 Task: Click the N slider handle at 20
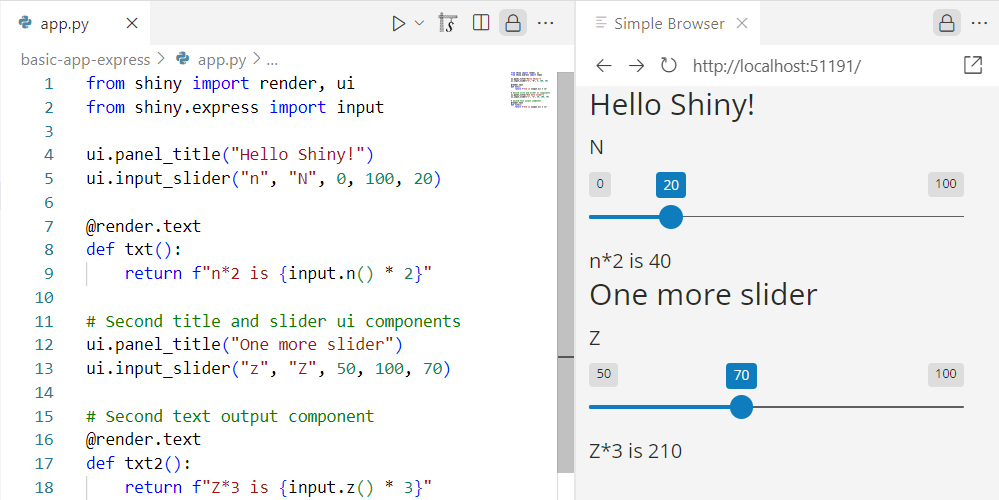pos(671,216)
